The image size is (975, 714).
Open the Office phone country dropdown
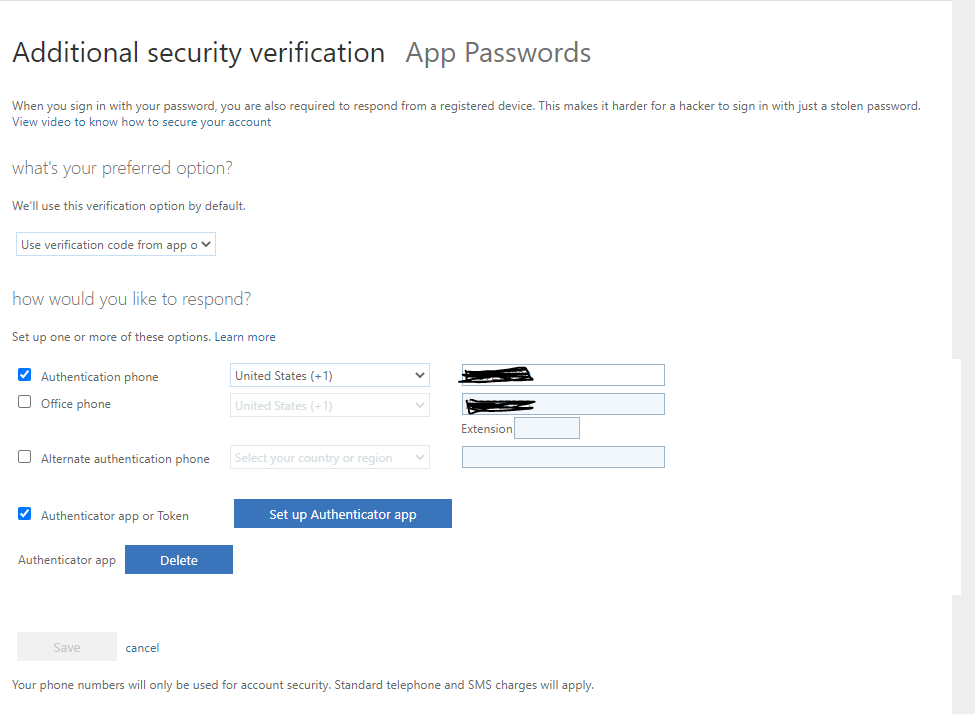330,405
